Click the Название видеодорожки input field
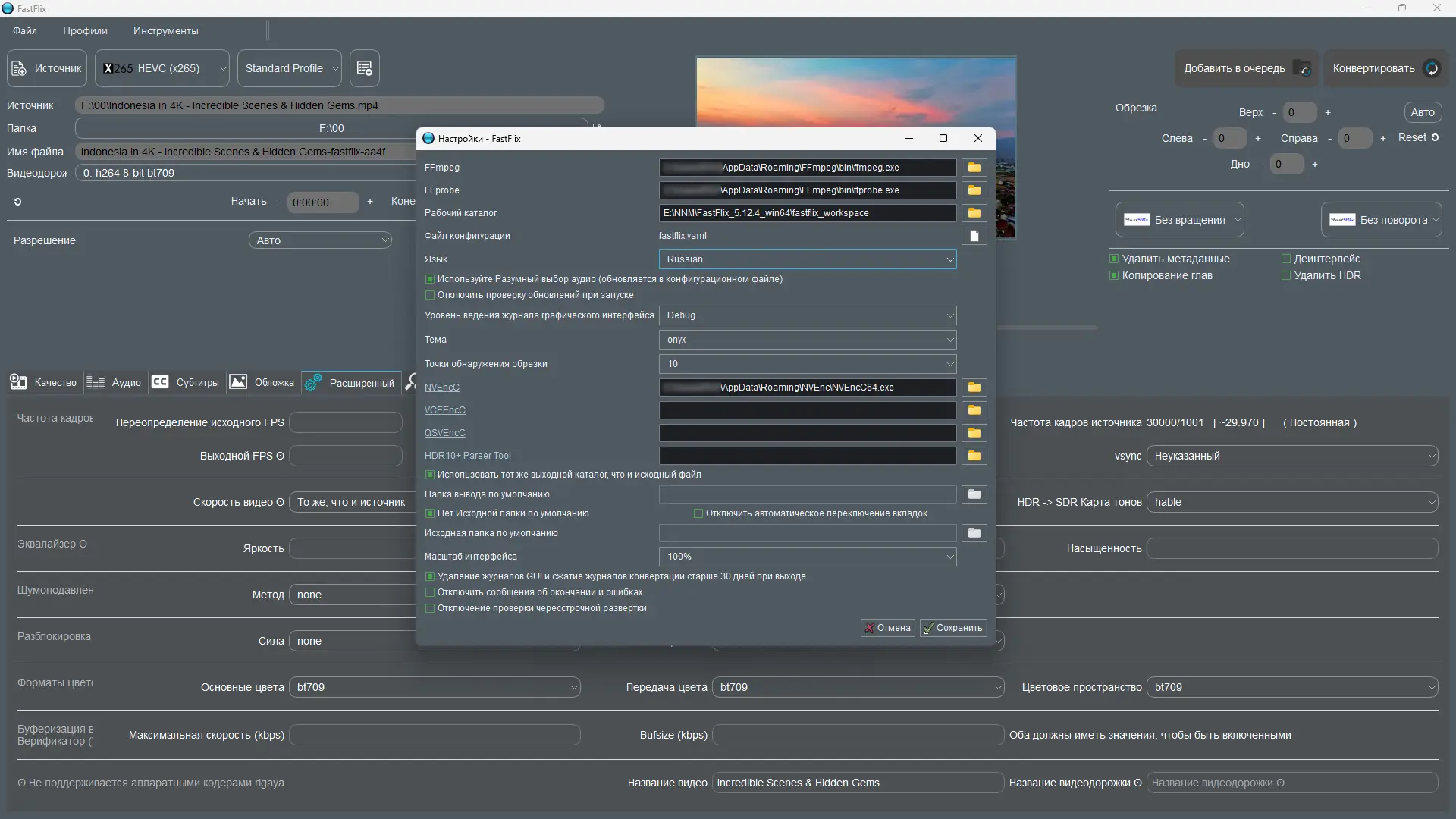Viewport: 1456px width, 819px height. pyautogui.click(x=1291, y=783)
